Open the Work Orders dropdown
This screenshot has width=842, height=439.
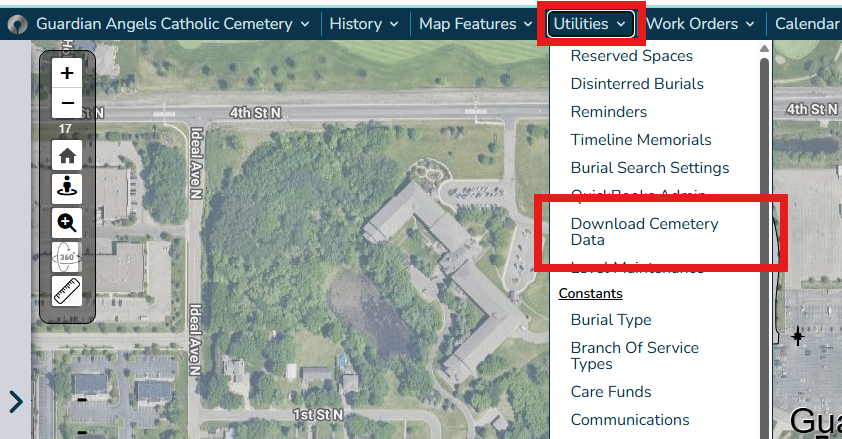pos(700,24)
